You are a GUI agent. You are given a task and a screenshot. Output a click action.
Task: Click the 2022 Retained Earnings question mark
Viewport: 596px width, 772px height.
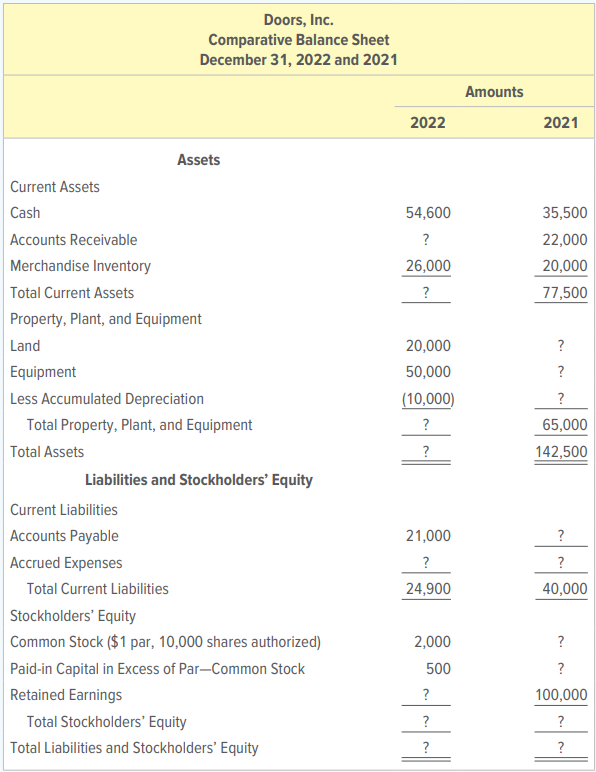click(x=426, y=695)
